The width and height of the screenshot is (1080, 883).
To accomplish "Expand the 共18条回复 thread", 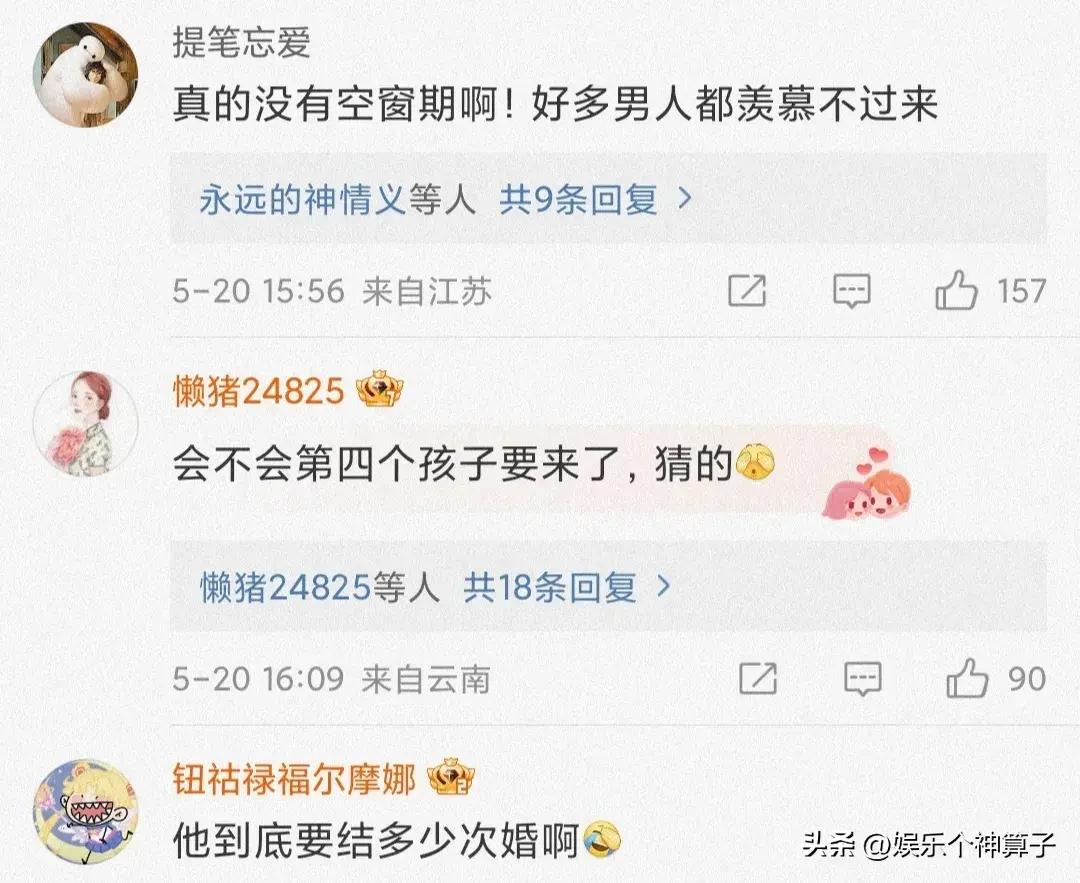I will point(549,588).
